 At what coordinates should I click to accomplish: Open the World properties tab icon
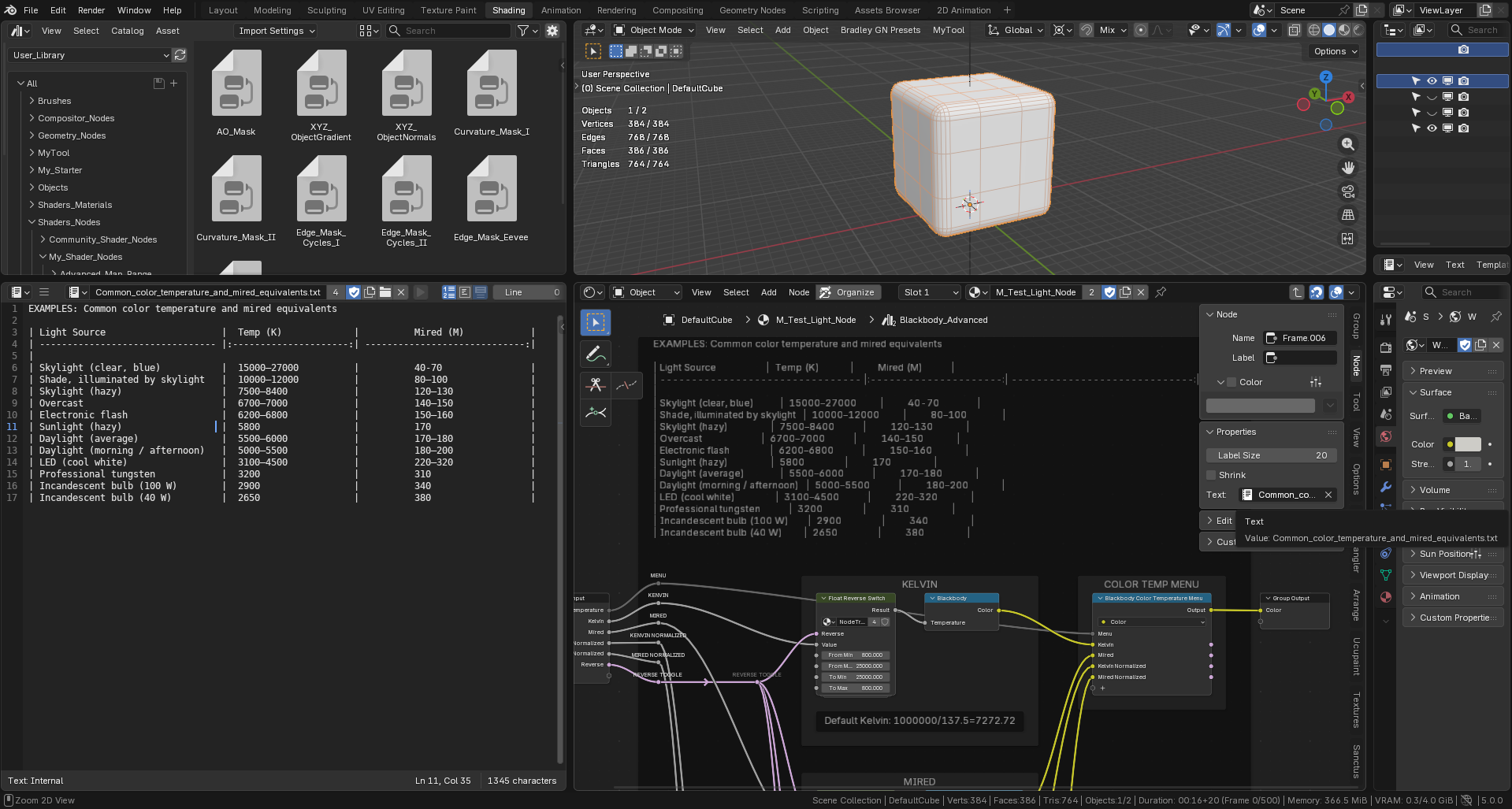click(1386, 436)
